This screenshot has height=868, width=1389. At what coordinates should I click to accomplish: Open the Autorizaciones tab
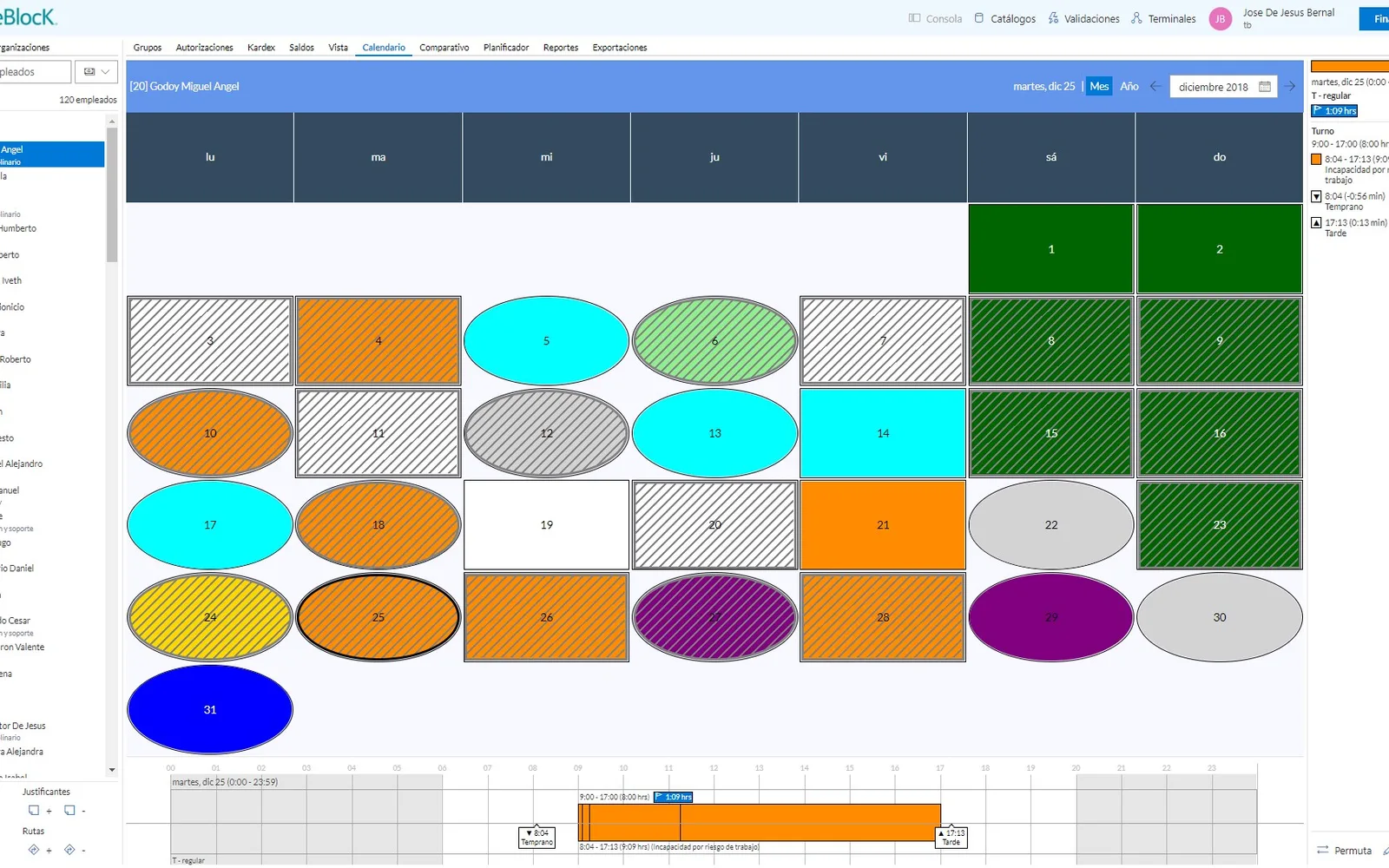pyautogui.click(x=205, y=48)
